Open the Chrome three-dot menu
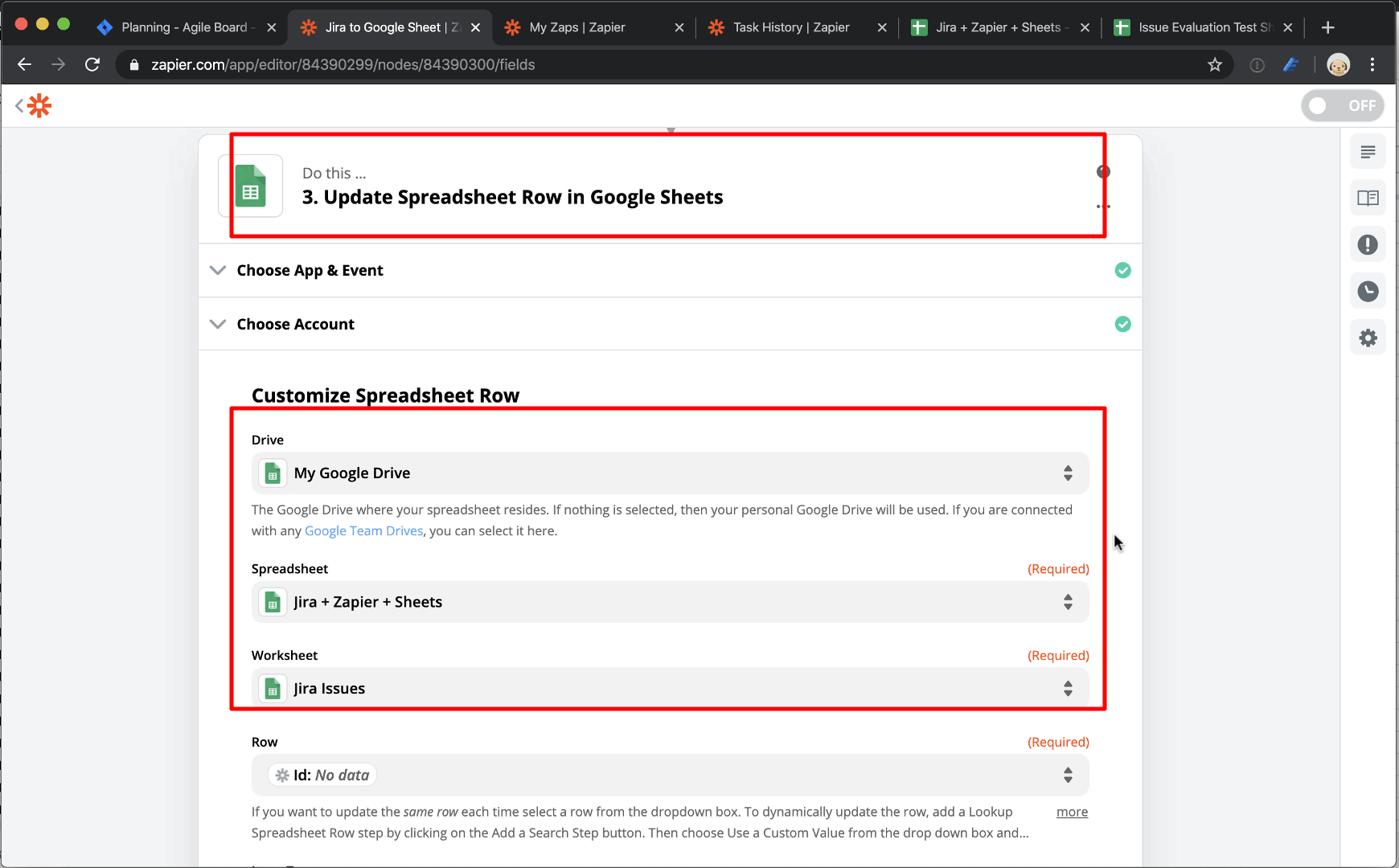This screenshot has width=1399, height=868. 1372,64
